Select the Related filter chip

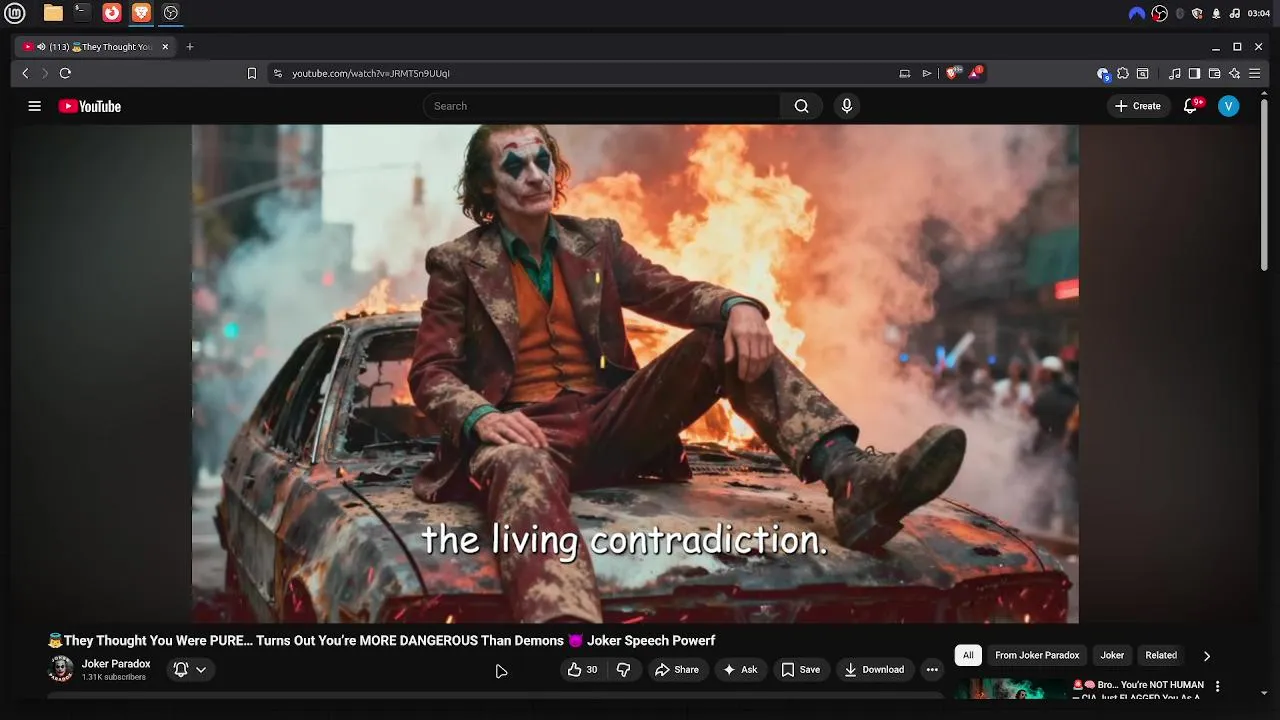[1161, 655]
